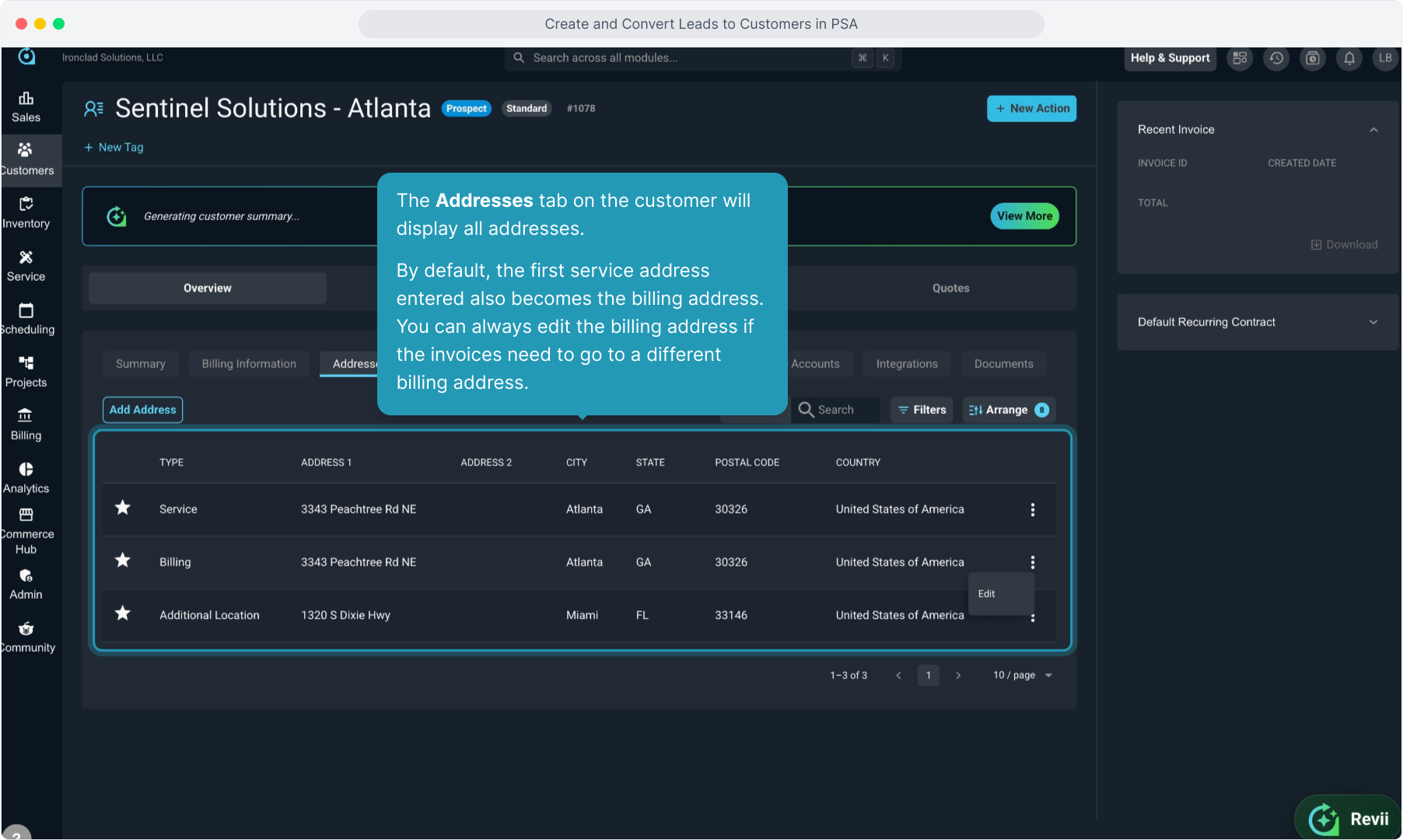This screenshot has height=840, width=1403.
Task: Click the Additional Location type cell
Action: tap(209, 615)
